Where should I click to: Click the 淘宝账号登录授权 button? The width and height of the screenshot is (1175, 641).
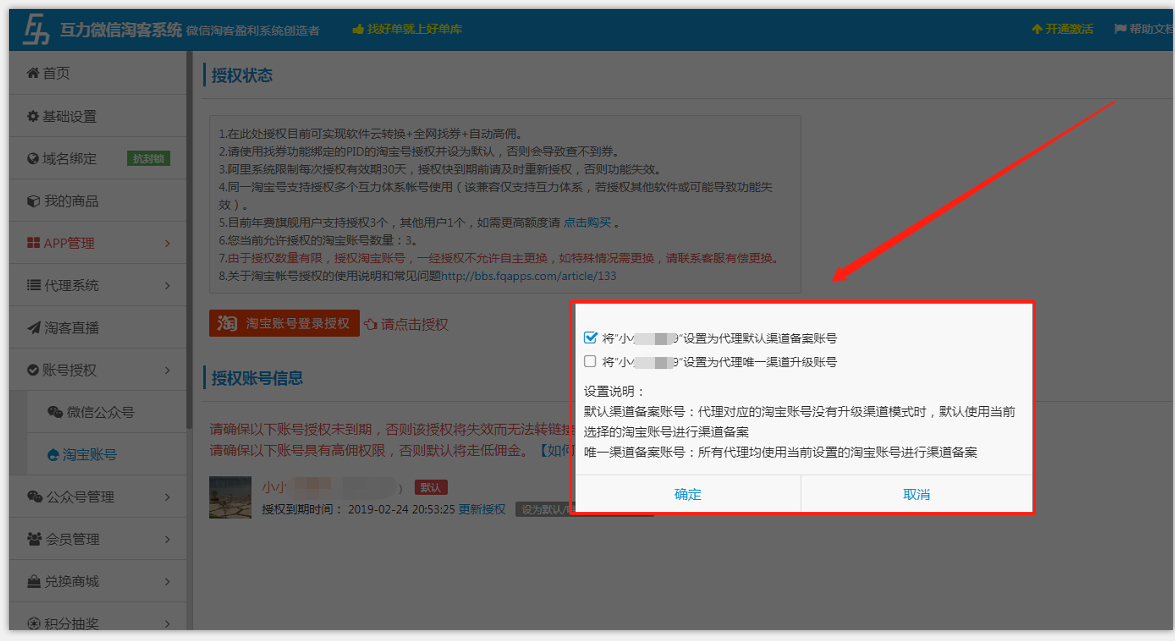pyautogui.click(x=284, y=323)
